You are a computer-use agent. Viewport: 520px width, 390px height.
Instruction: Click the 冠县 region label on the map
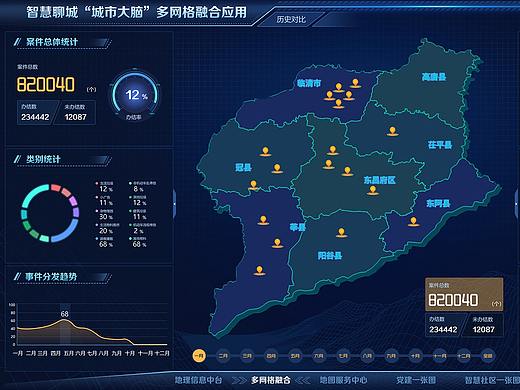click(x=243, y=167)
